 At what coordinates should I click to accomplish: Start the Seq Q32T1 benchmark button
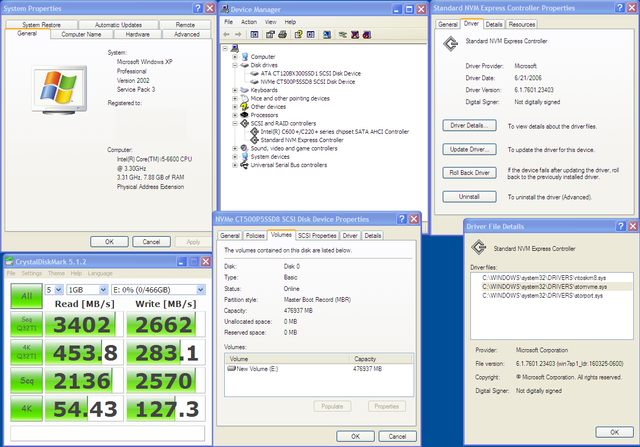tap(27, 324)
